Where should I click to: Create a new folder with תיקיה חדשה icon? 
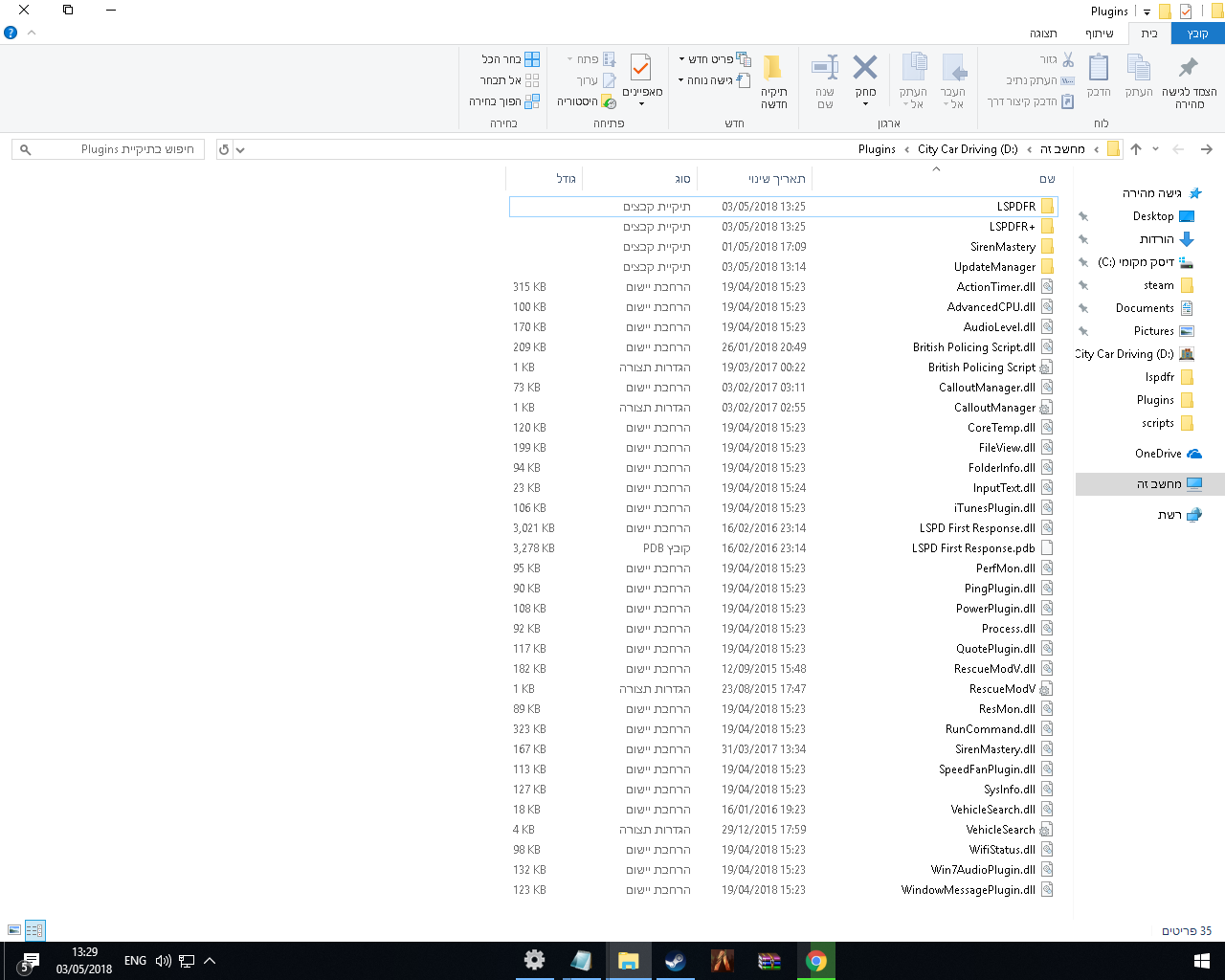click(773, 68)
